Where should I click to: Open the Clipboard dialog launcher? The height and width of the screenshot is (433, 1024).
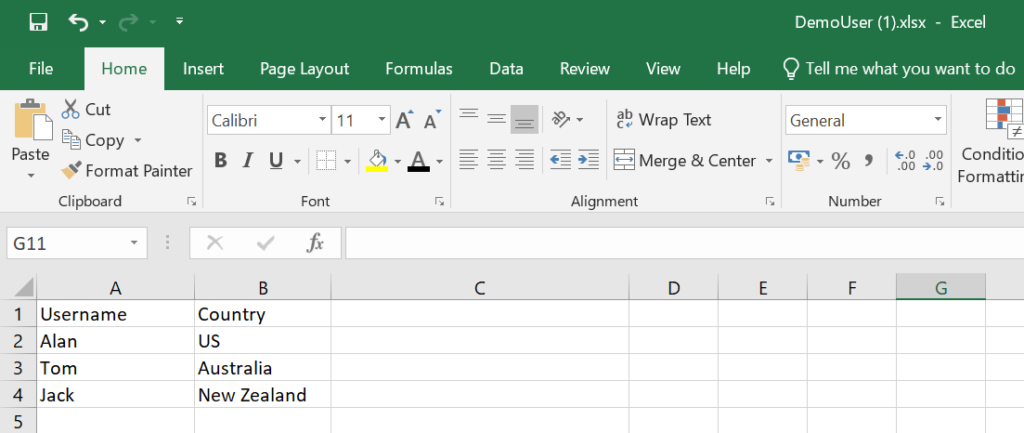coord(192,202)
